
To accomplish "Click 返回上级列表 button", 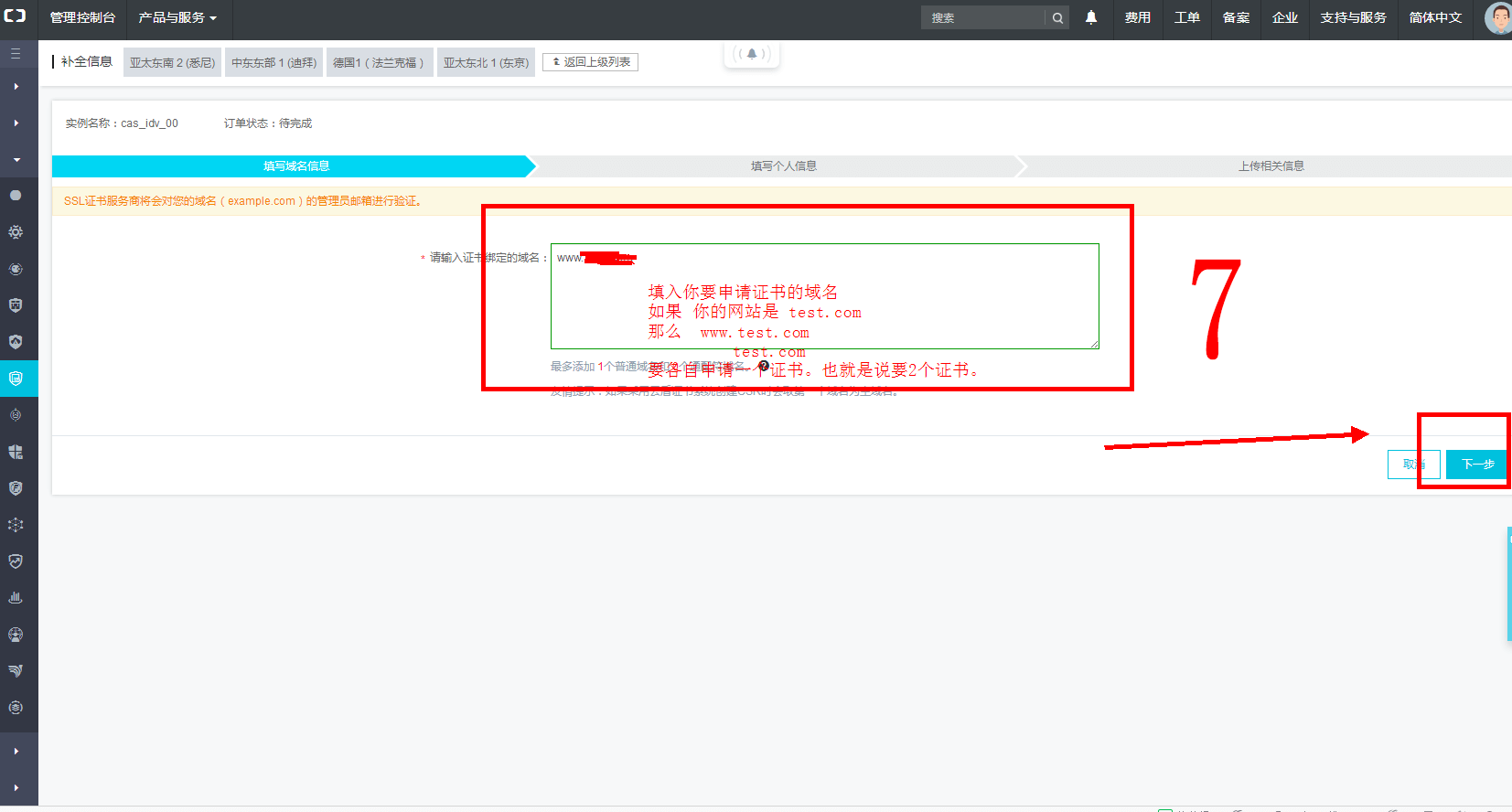I will coord(590,62).
